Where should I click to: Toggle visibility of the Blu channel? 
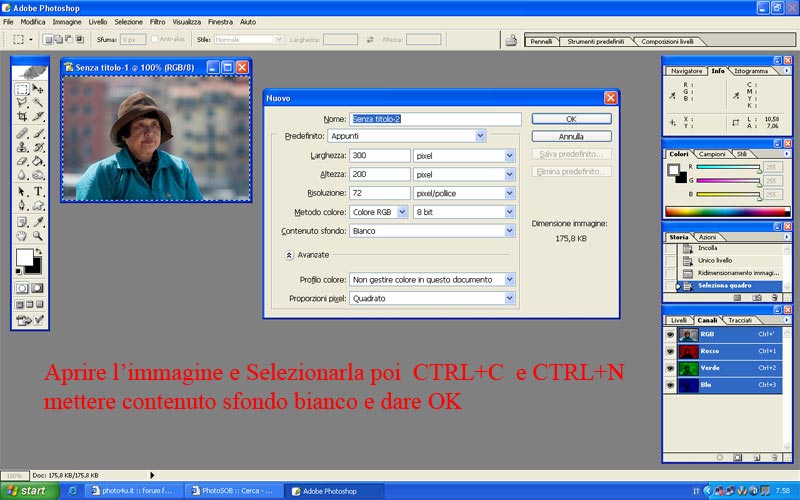coord(670,385)
